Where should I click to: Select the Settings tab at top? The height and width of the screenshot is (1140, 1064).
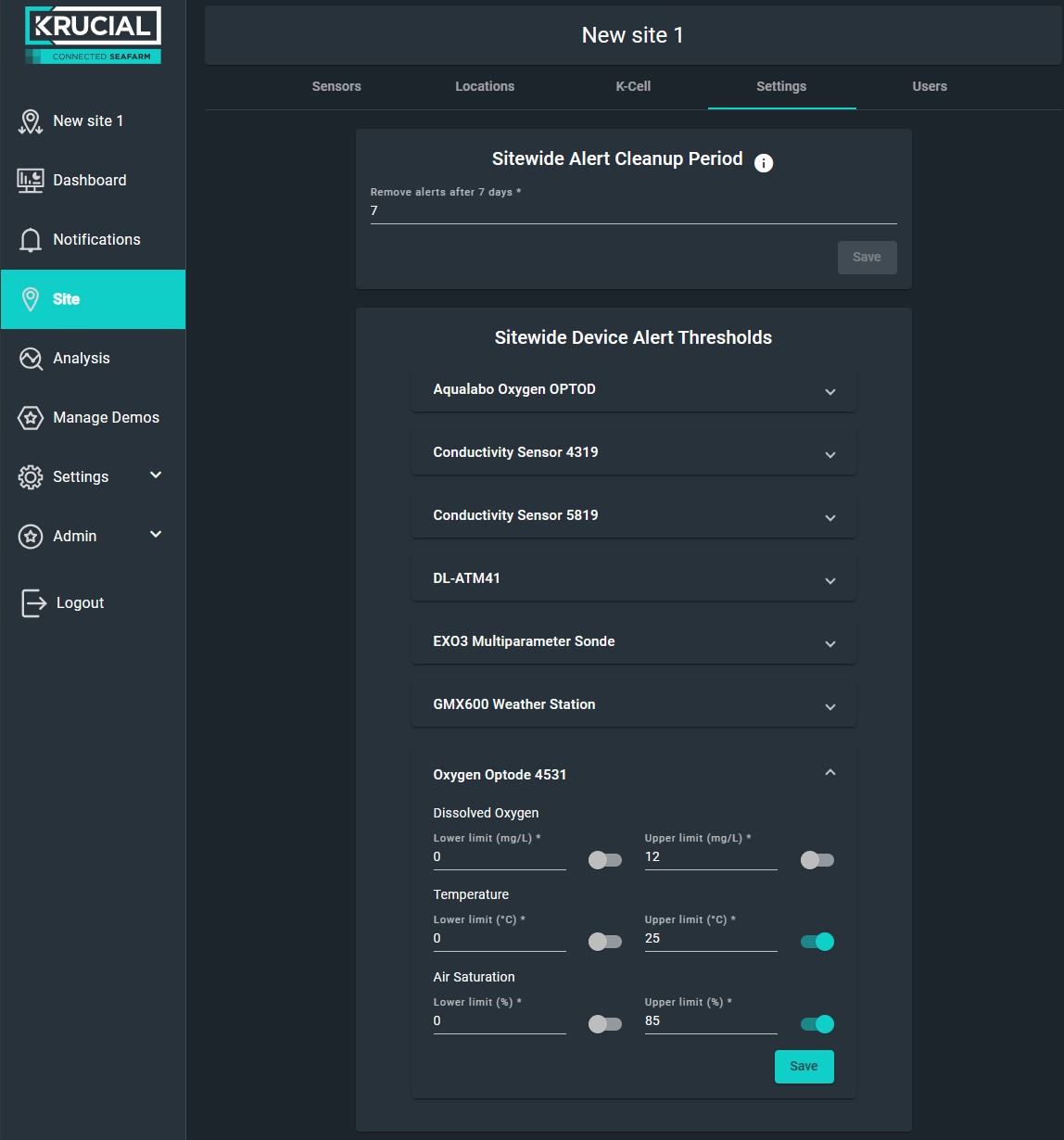781,87
